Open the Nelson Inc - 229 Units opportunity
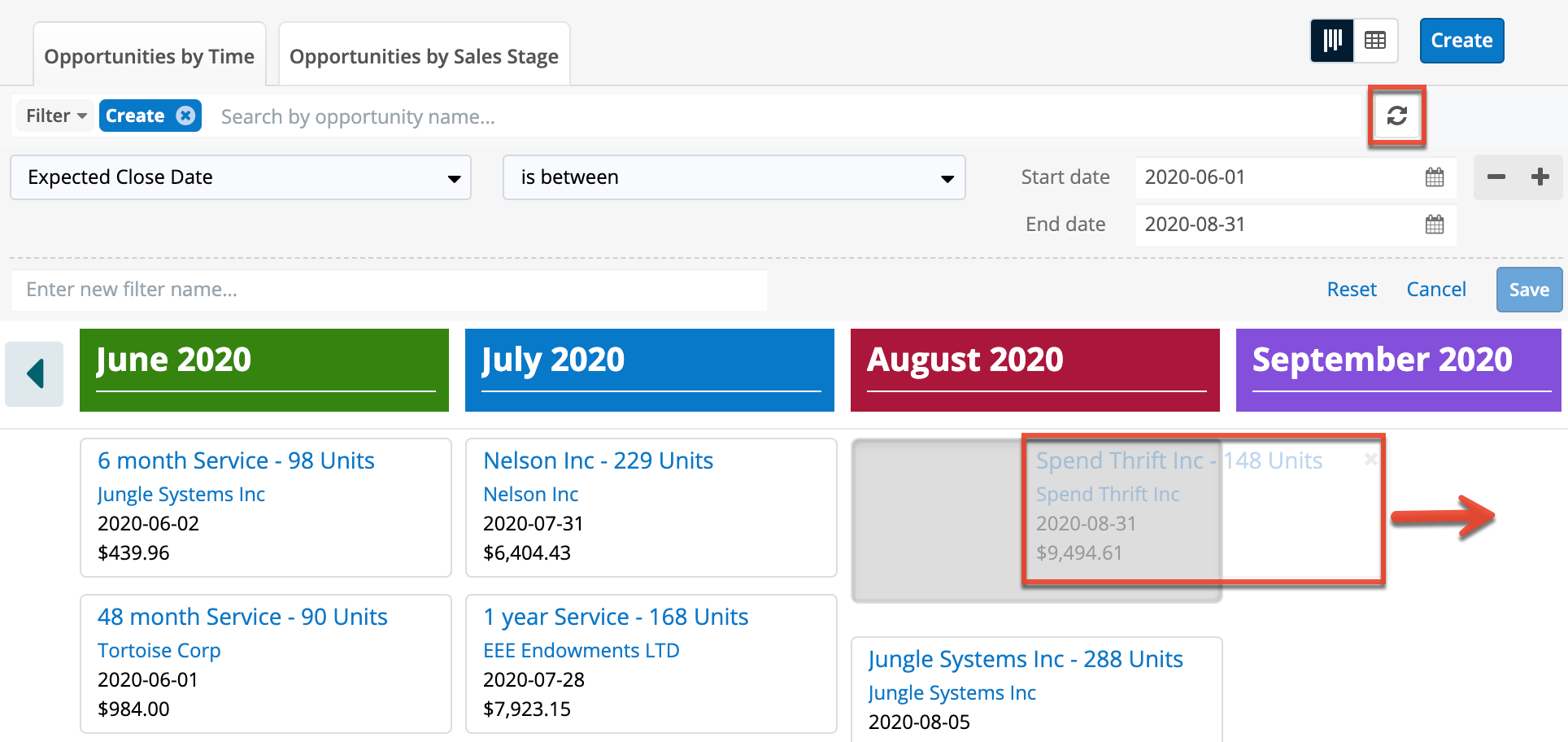1568x742 pixels. click(598, 460)
